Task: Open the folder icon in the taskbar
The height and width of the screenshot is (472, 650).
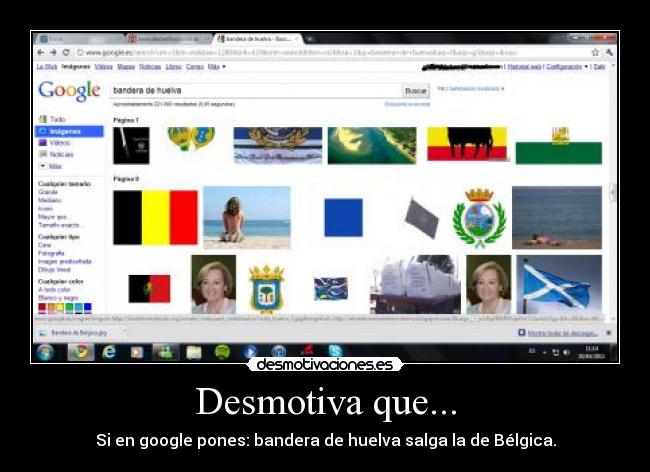Action: pos(194,352)
